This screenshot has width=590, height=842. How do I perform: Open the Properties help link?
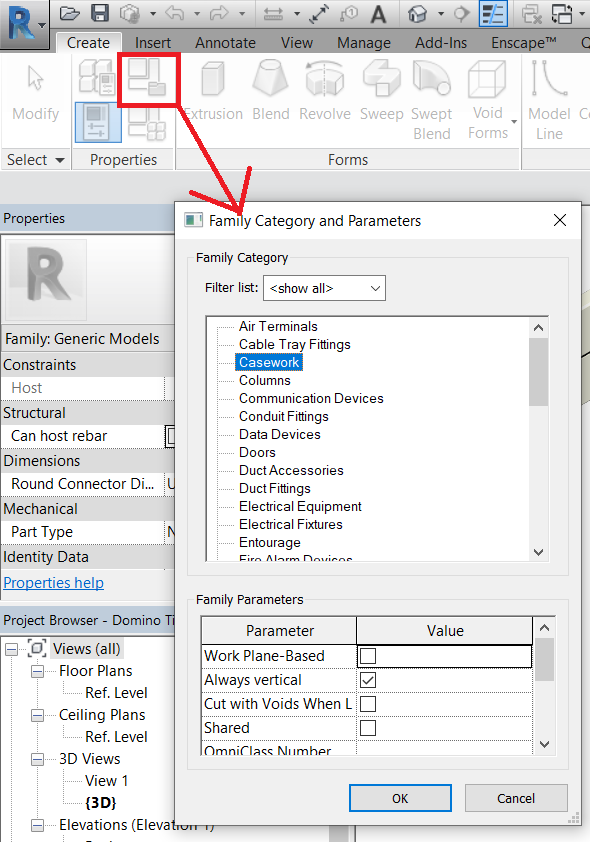tap(54, 583)
